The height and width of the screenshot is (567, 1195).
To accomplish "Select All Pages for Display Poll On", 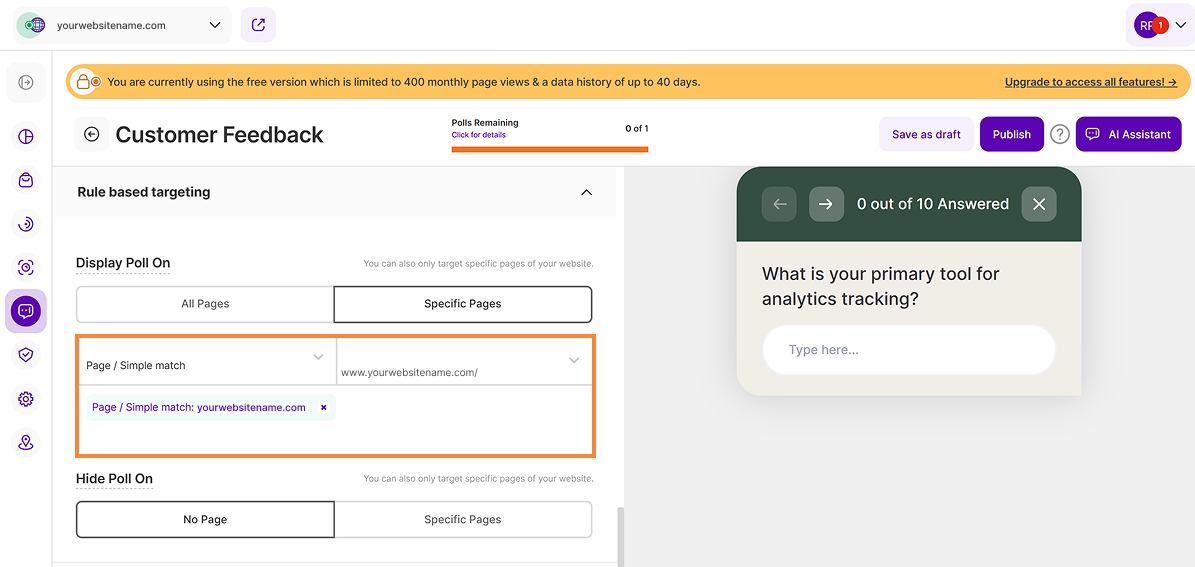I will tap(205, 303).
